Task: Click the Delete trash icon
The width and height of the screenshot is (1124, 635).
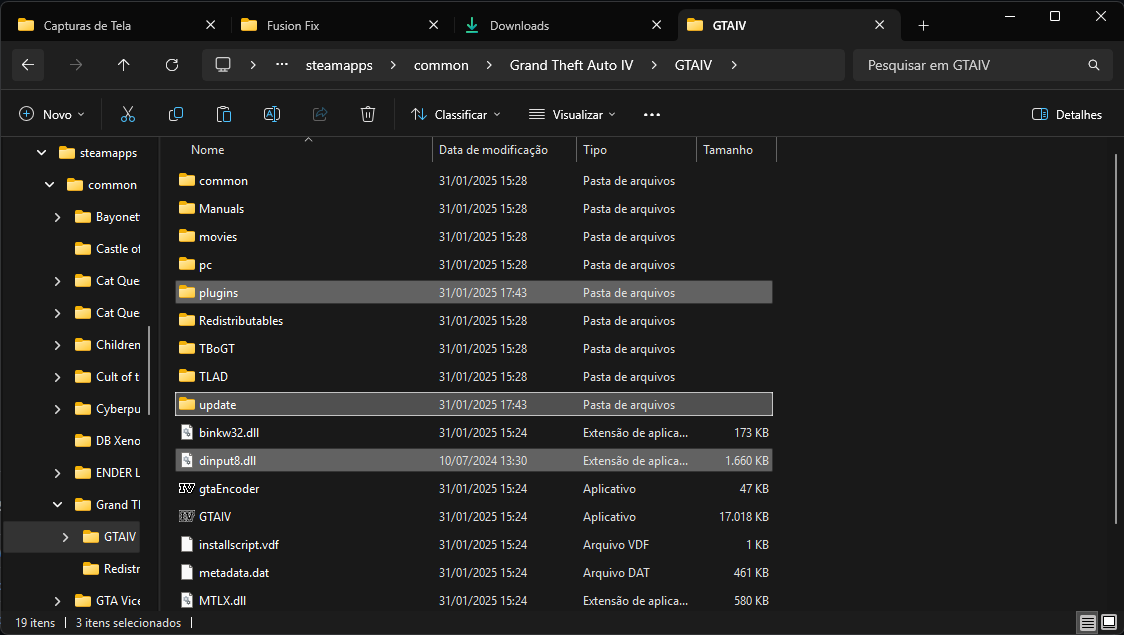Action: [x=368, y=115]
